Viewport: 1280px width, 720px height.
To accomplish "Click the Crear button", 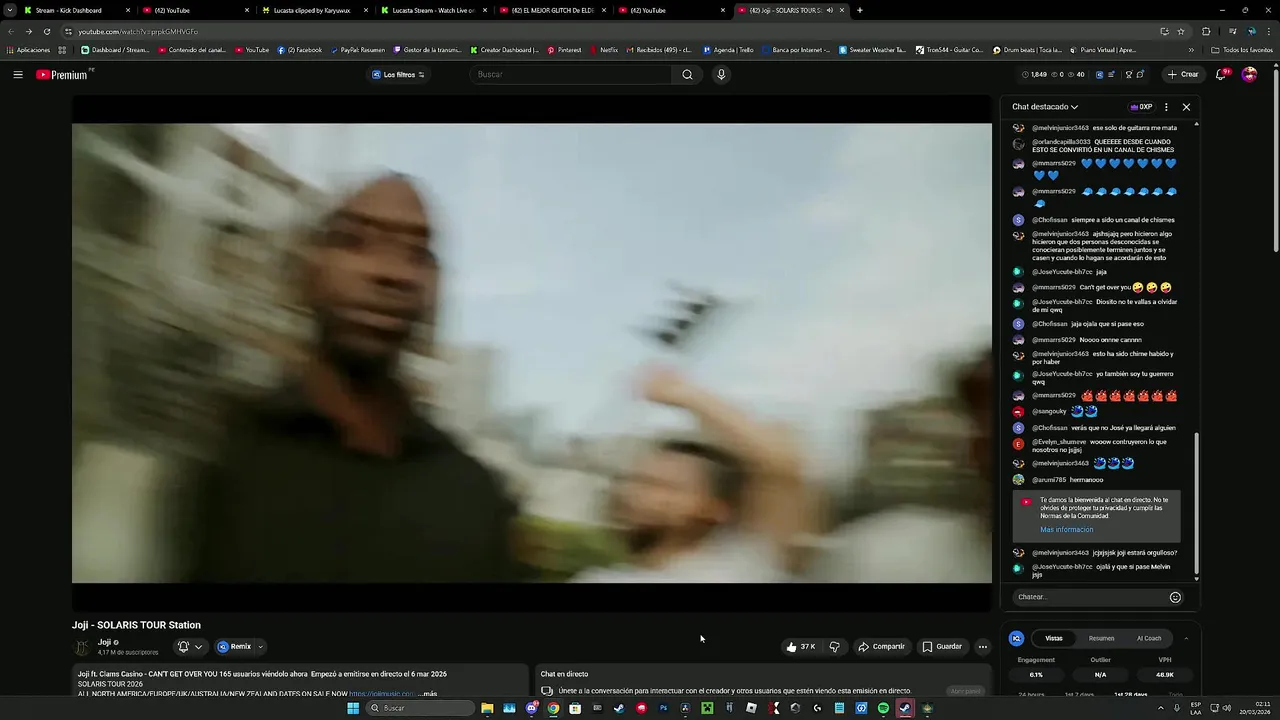I will (1182, 74).
